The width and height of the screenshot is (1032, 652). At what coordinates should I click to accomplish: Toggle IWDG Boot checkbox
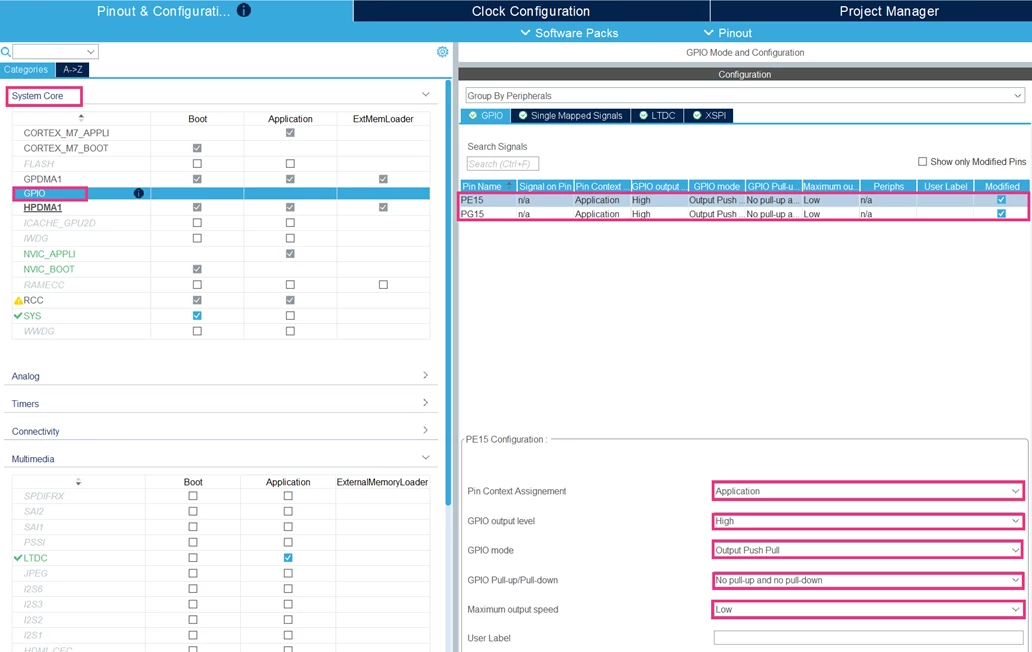click(x=197, y=238)
